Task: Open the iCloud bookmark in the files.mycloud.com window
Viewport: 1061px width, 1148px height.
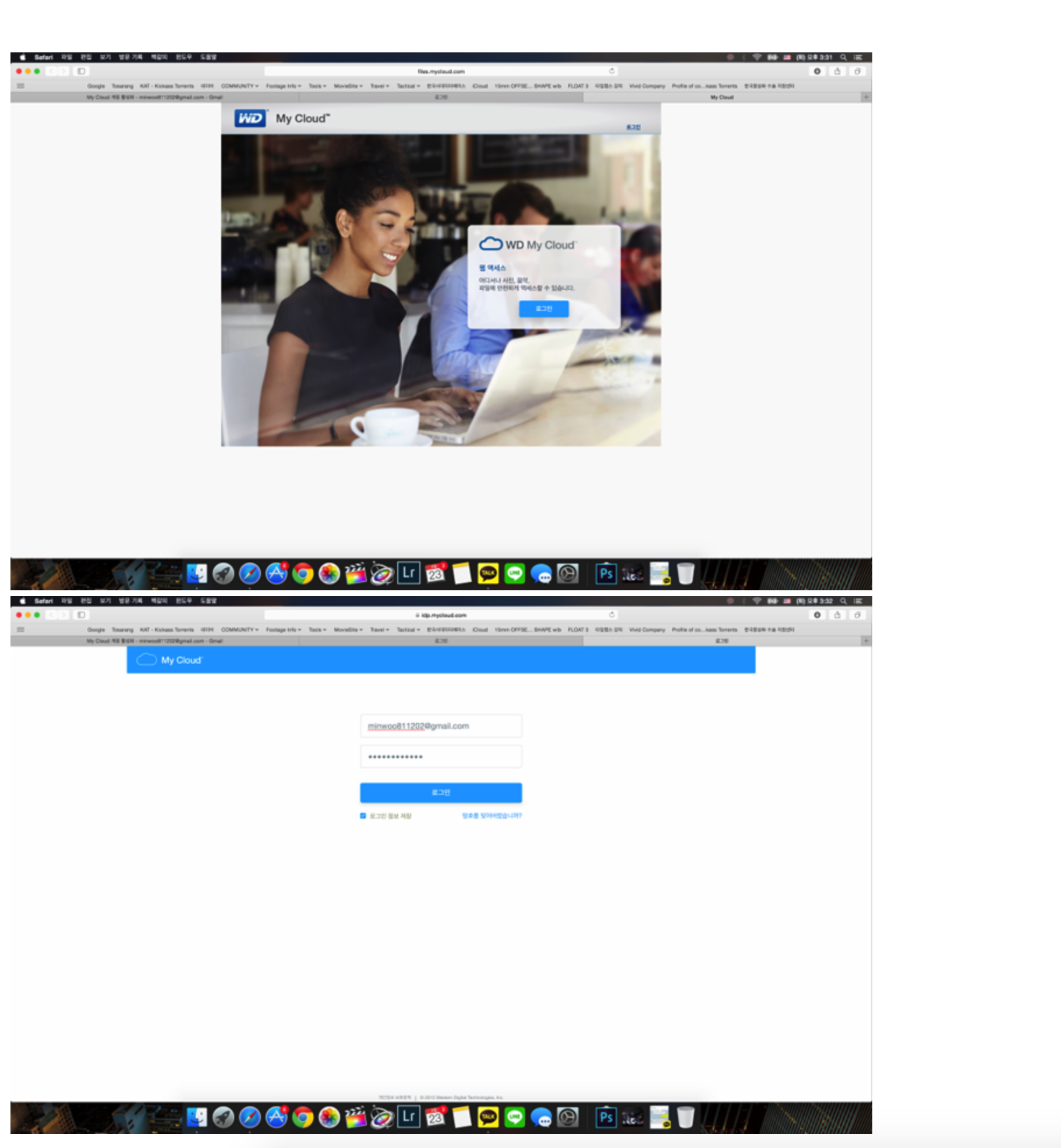Action: [480, 86]
